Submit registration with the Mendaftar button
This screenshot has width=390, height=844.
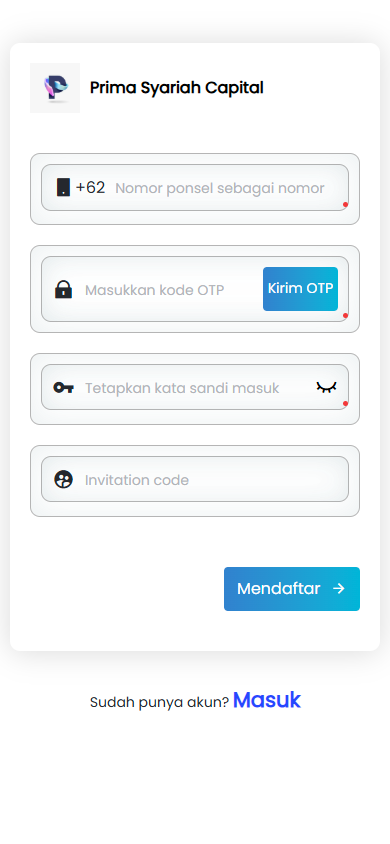pos(292,589)
